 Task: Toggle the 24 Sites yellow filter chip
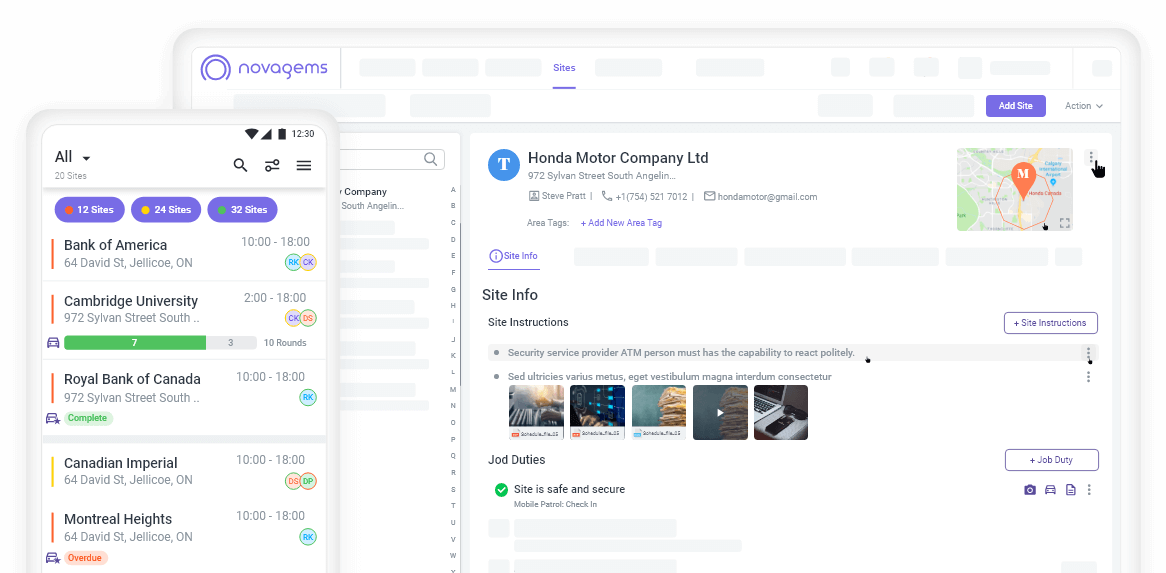166,210
